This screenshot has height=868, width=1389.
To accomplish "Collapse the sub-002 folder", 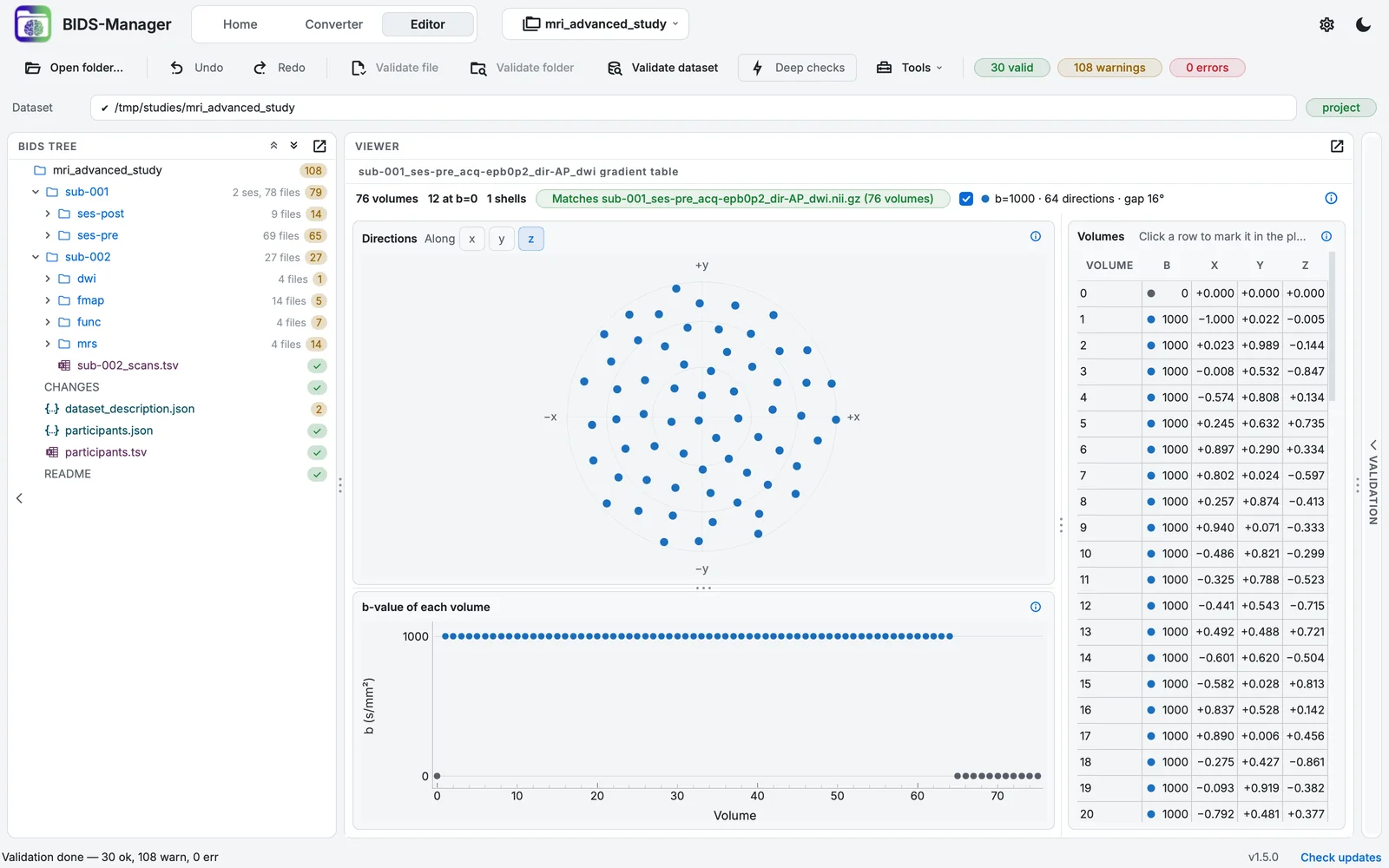I will pyautogui.click(x=36, y=257).
